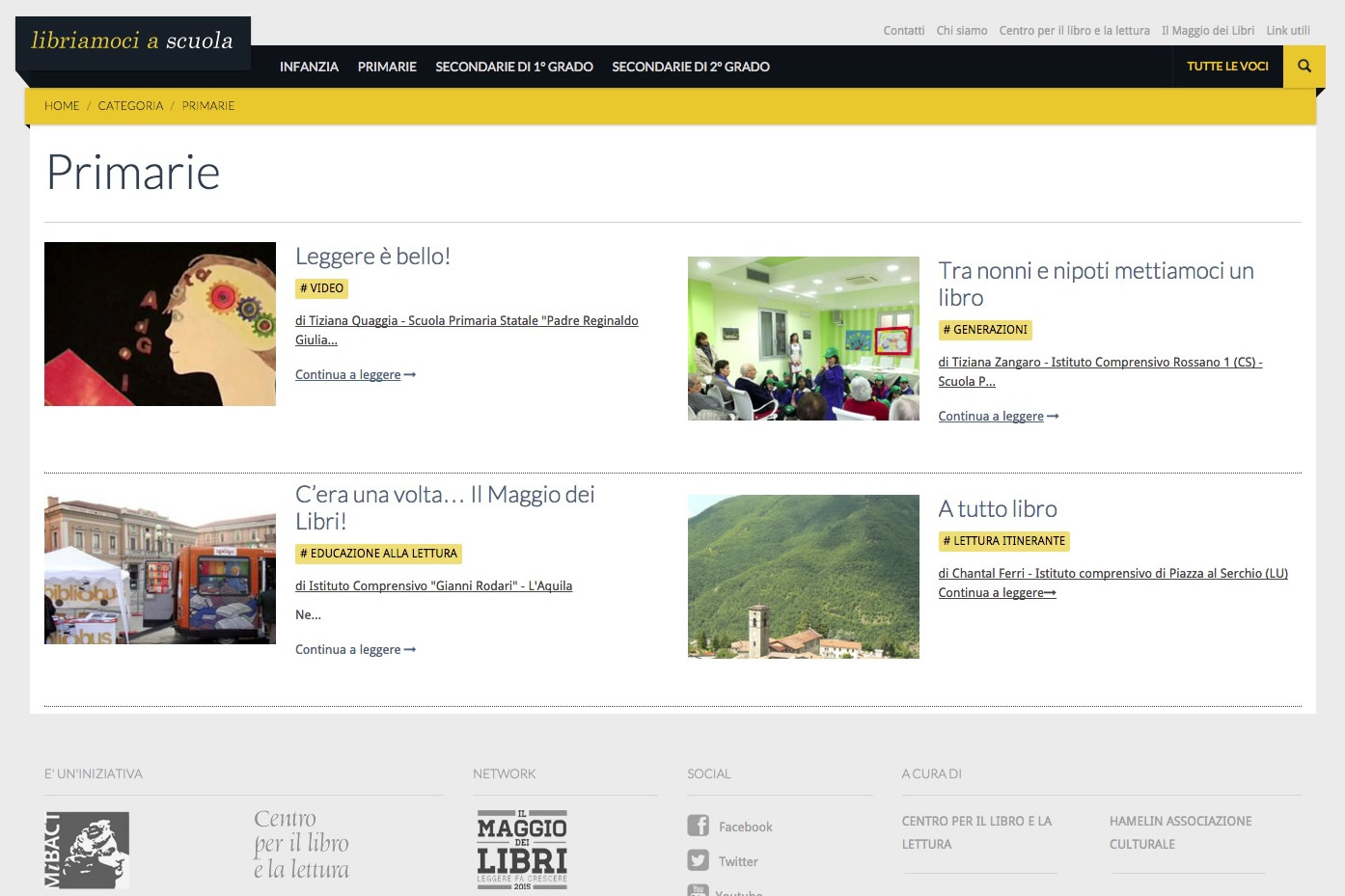Click the libriamoci a scuola logo
The height and width of the screenshot is (896, 1345).
tap(132, 41)
